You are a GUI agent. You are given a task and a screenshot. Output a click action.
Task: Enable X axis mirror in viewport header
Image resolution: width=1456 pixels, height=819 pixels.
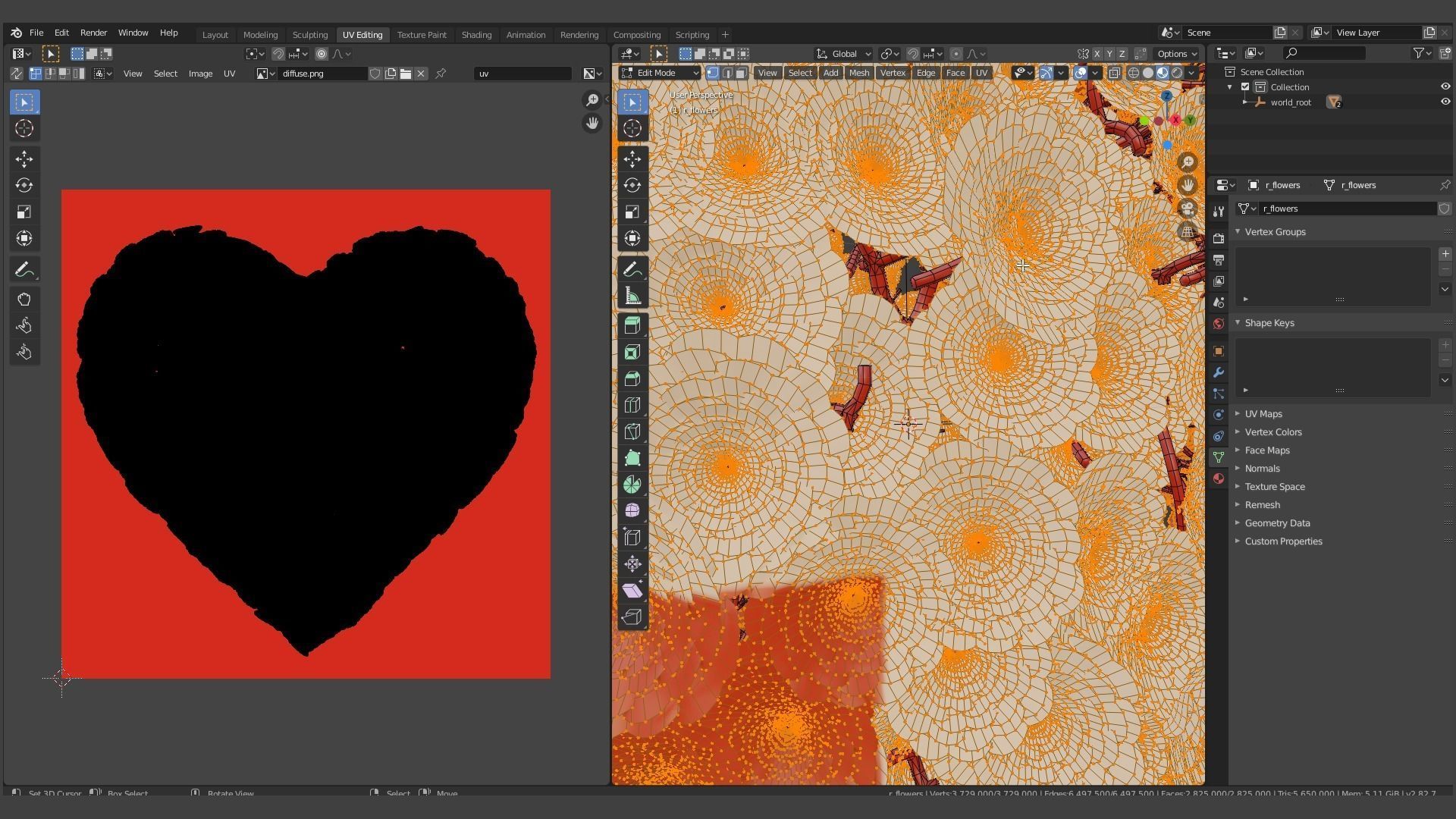point(1097,54)
